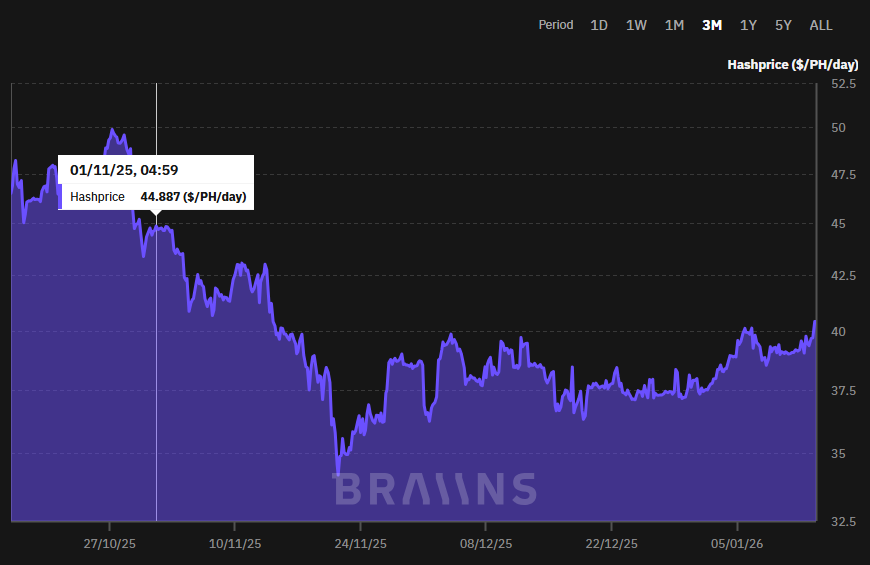Set chart period to 1Y
Viewport: 870px width, 565px height.
[x=748, y=25]
